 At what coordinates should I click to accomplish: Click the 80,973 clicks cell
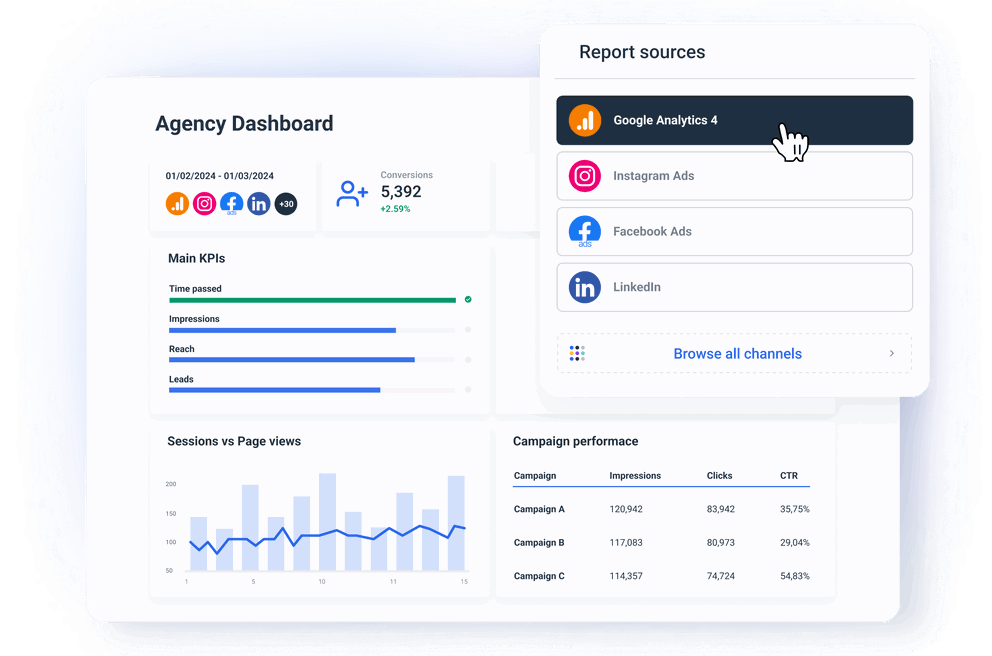pyautogui.click(x=721, y=543)
